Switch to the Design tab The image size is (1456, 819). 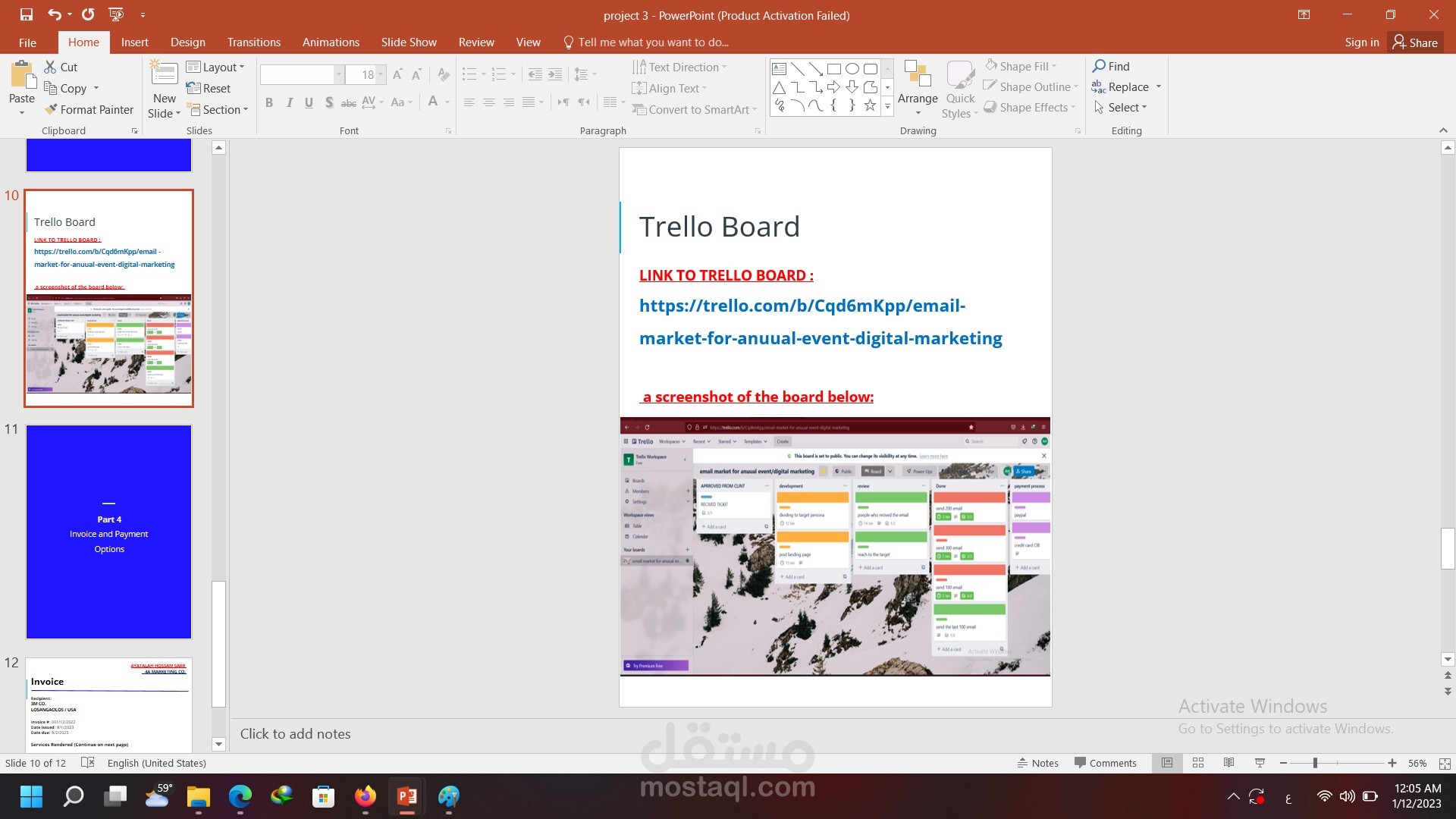(187, 42)
